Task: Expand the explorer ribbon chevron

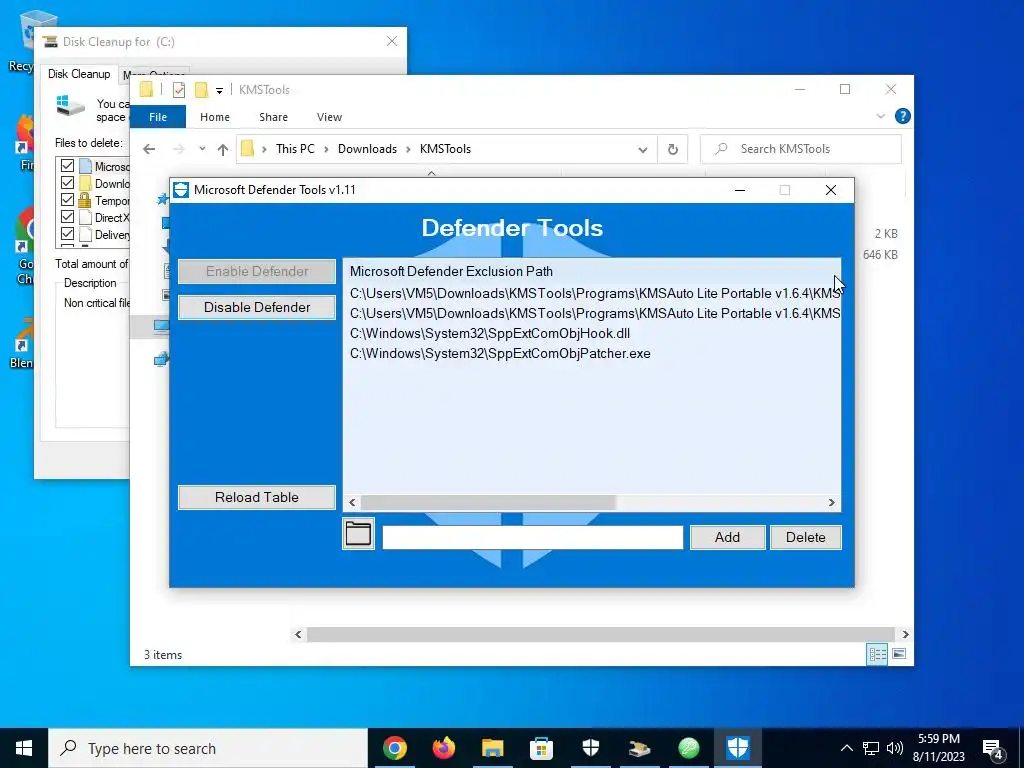Action: click(x=880, y=116)
